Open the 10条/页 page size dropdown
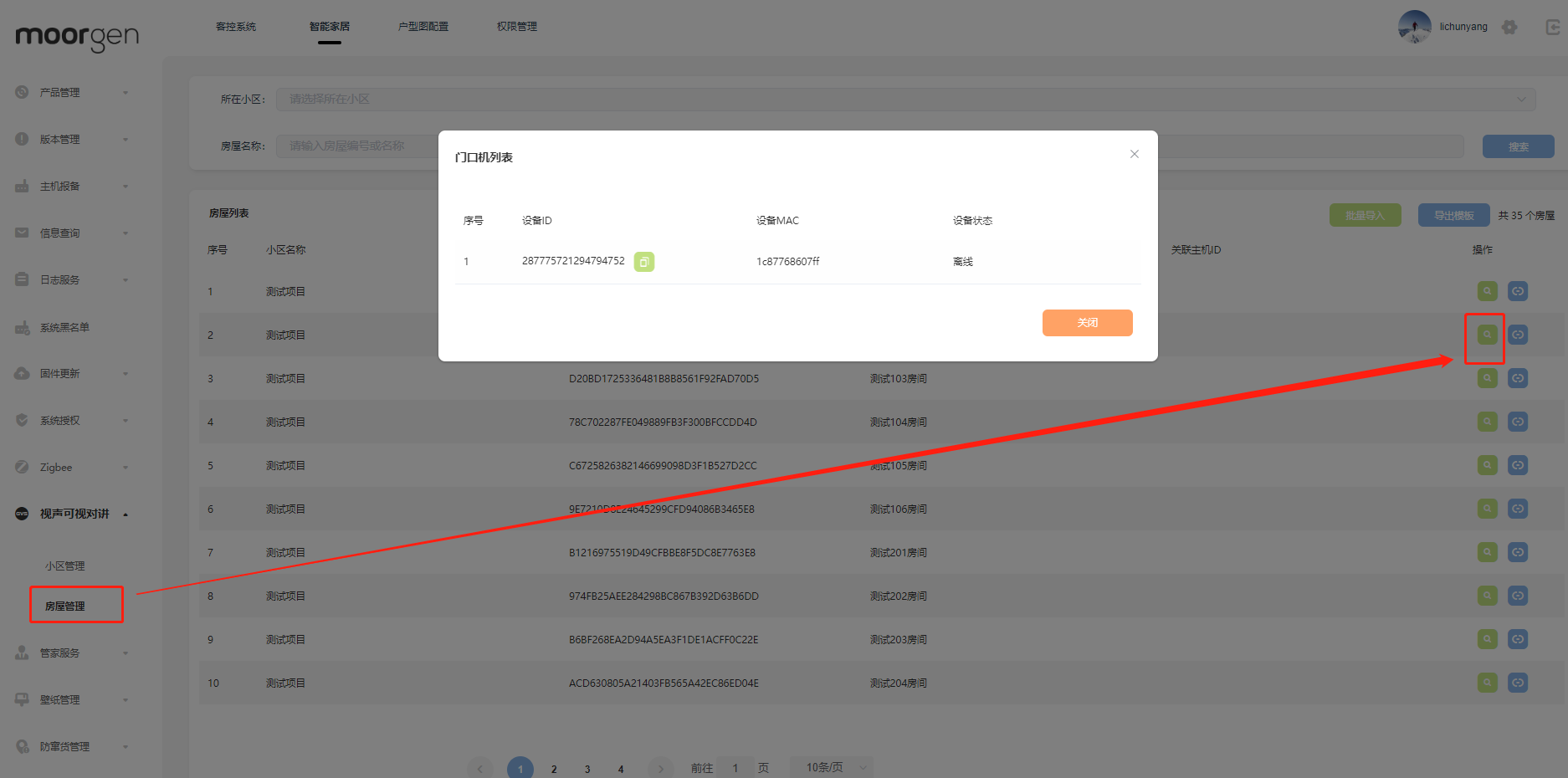Screen dimensions: 1568x778 (831, 767)
